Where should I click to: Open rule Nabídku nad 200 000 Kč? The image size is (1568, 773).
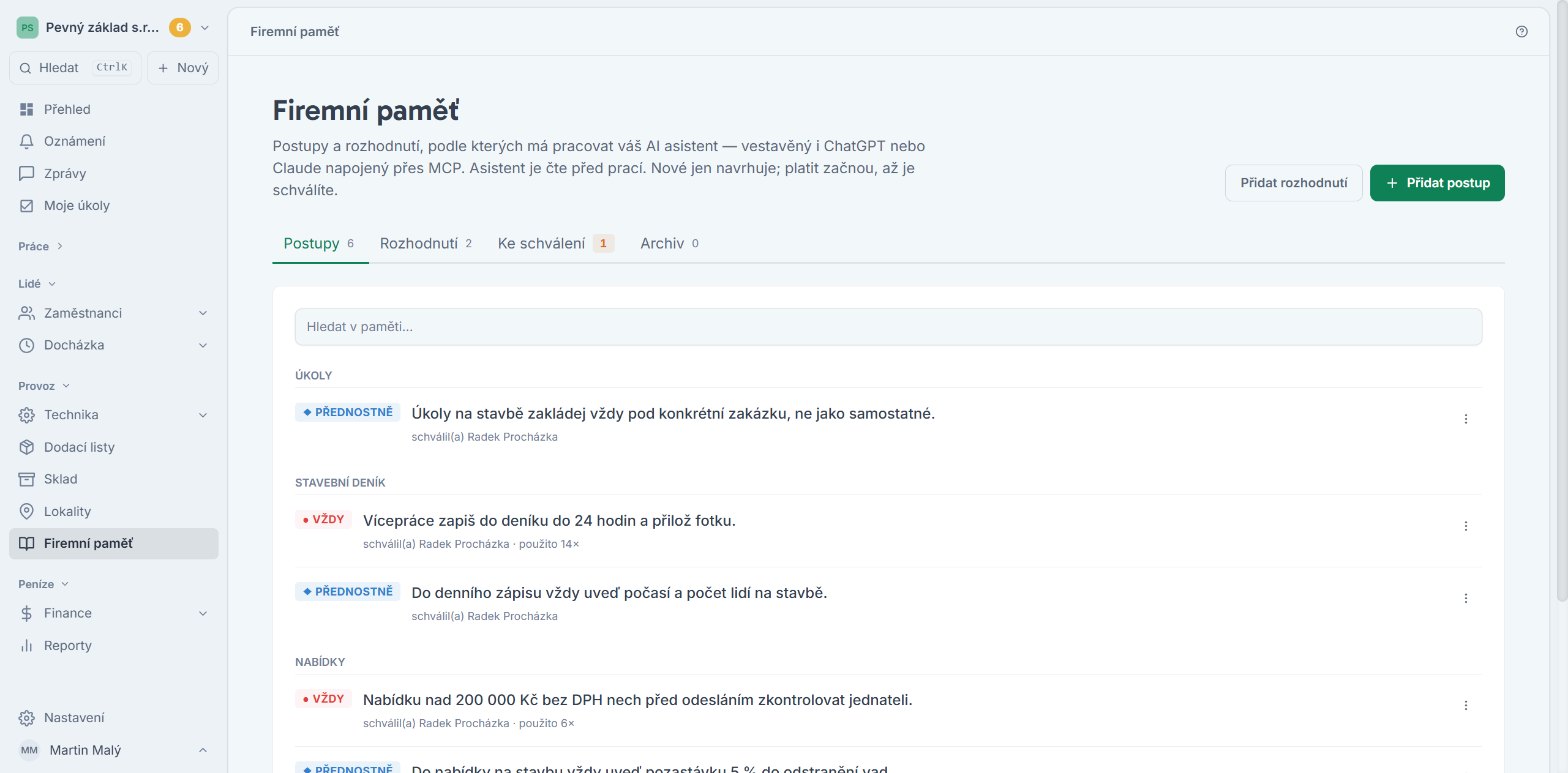click(638, 699)
